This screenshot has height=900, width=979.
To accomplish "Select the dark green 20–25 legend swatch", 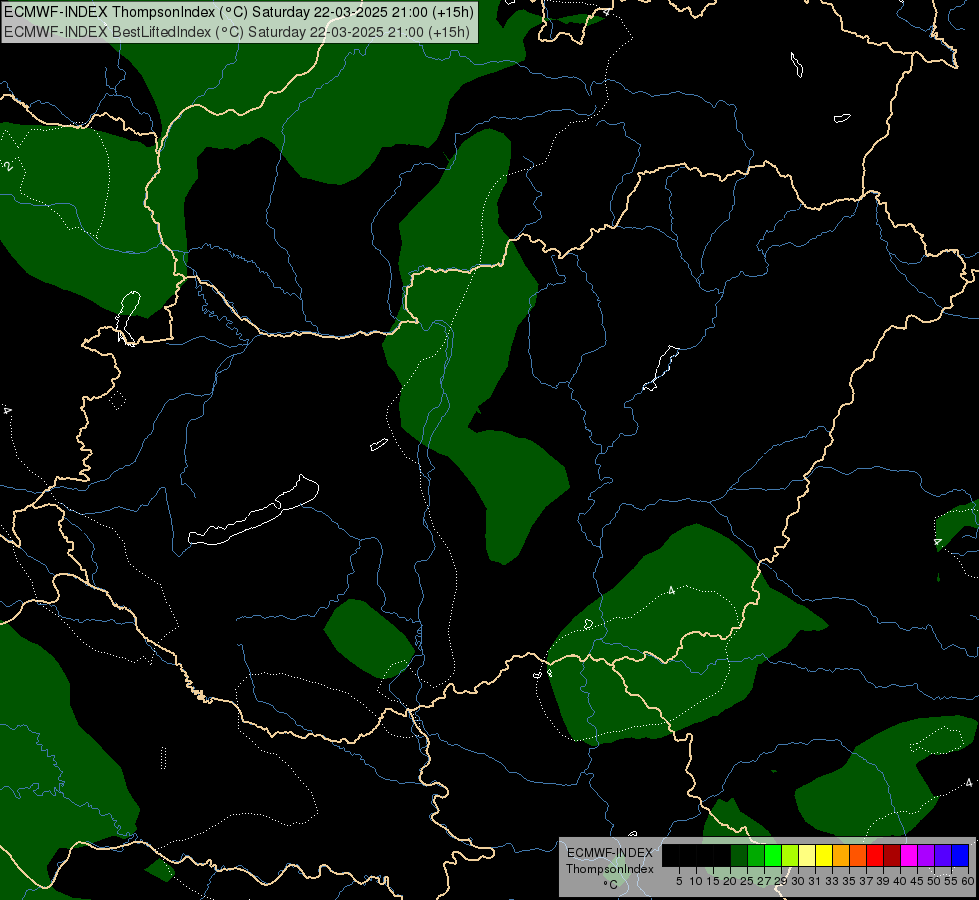I will [x=739, y=855].
